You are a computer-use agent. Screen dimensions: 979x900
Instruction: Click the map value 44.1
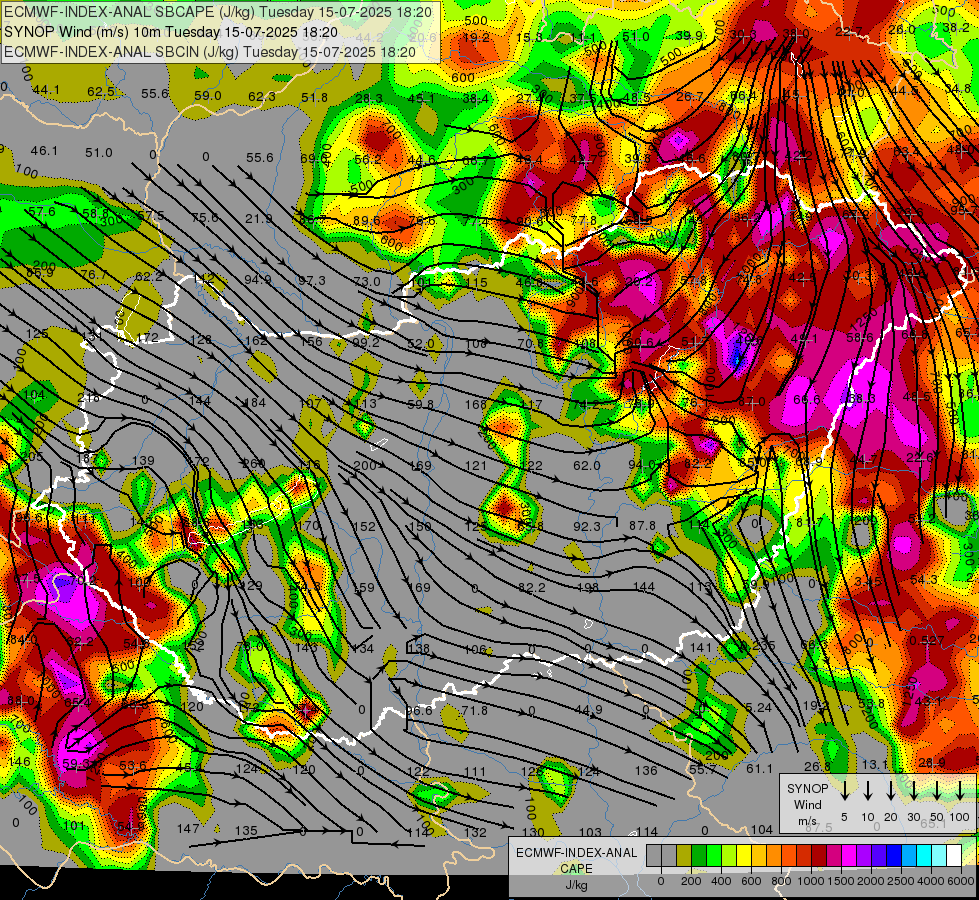tap(46, 90)
